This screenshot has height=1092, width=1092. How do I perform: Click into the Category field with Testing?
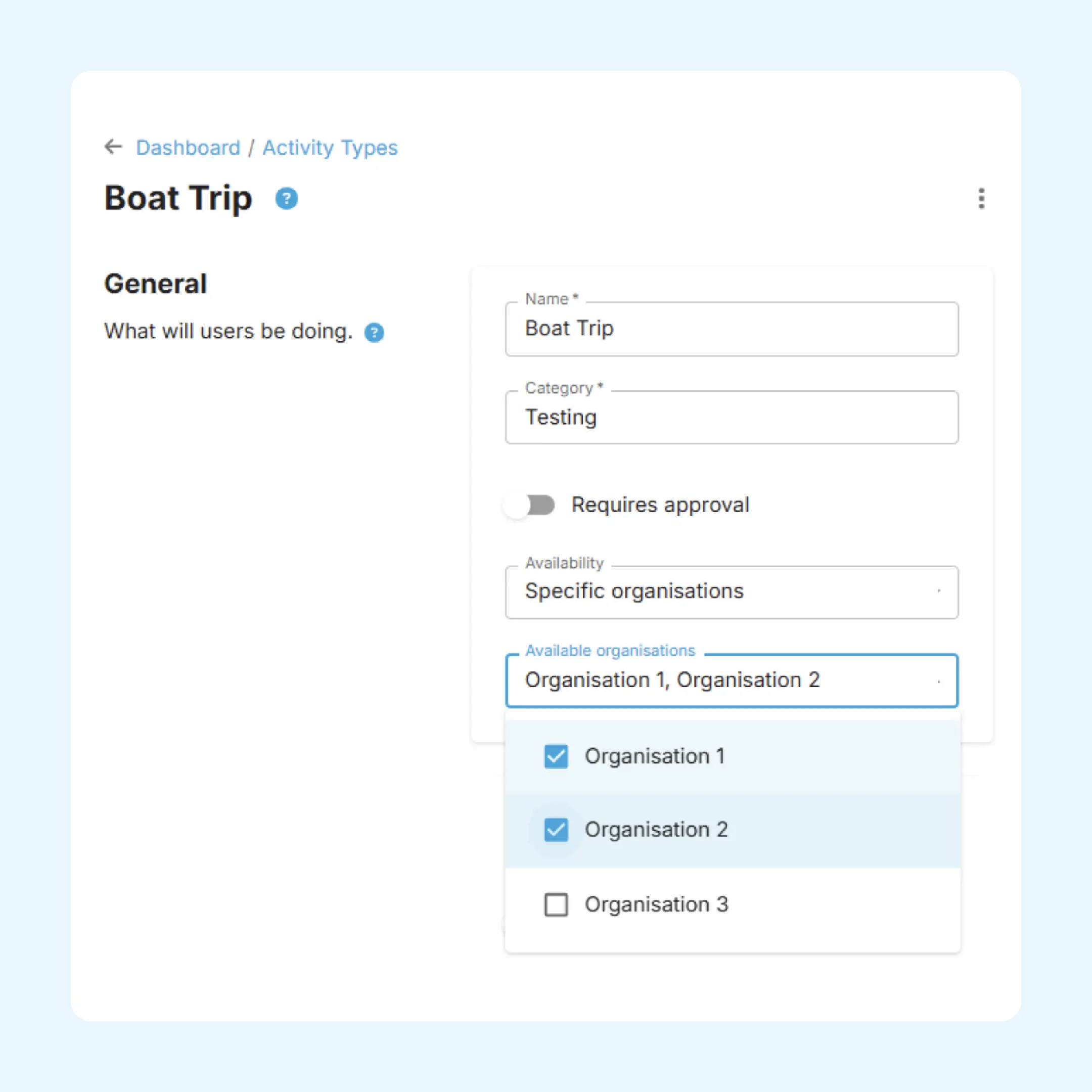pos(732,418)
